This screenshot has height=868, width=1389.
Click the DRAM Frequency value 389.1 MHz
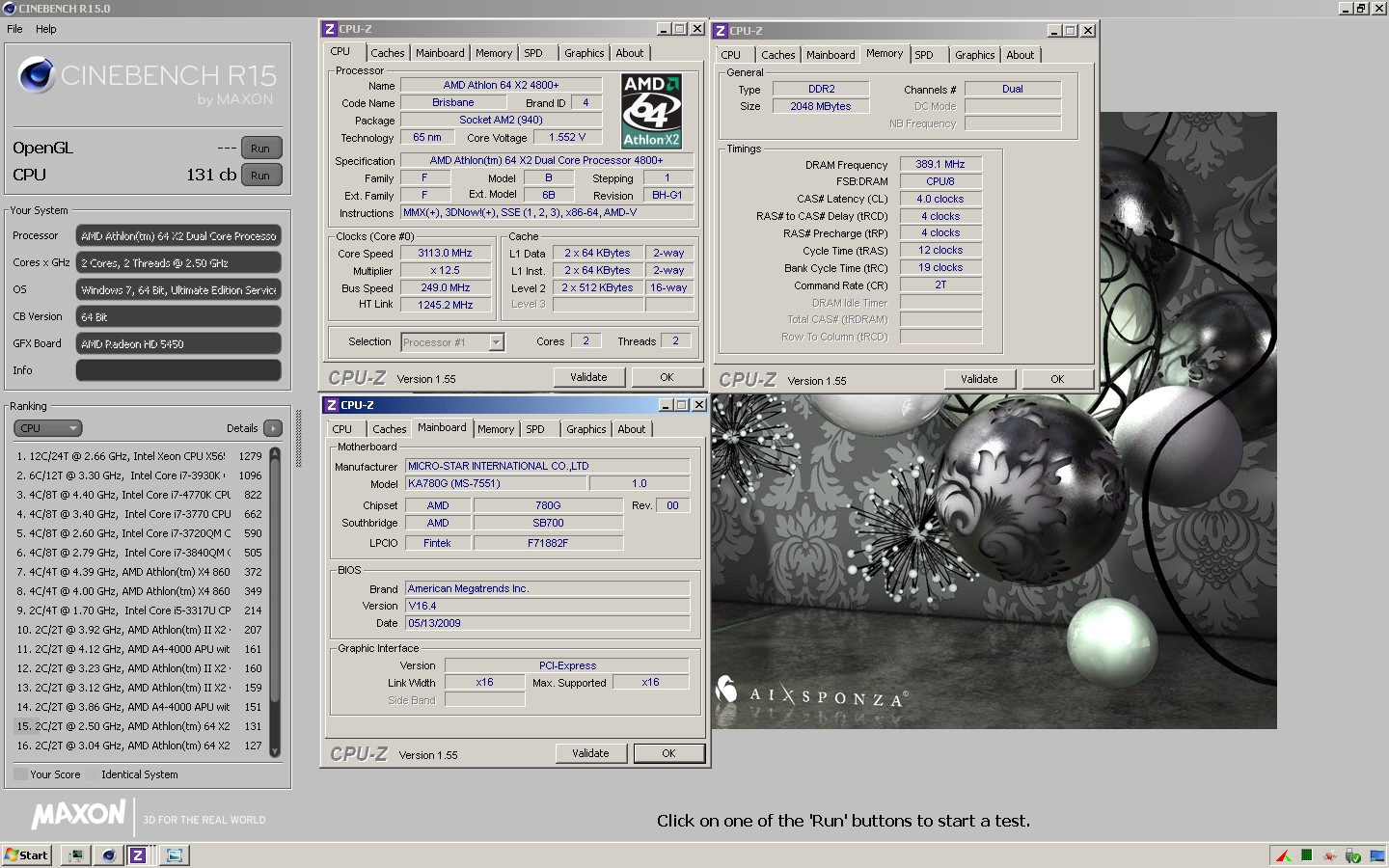pos(940,164)
